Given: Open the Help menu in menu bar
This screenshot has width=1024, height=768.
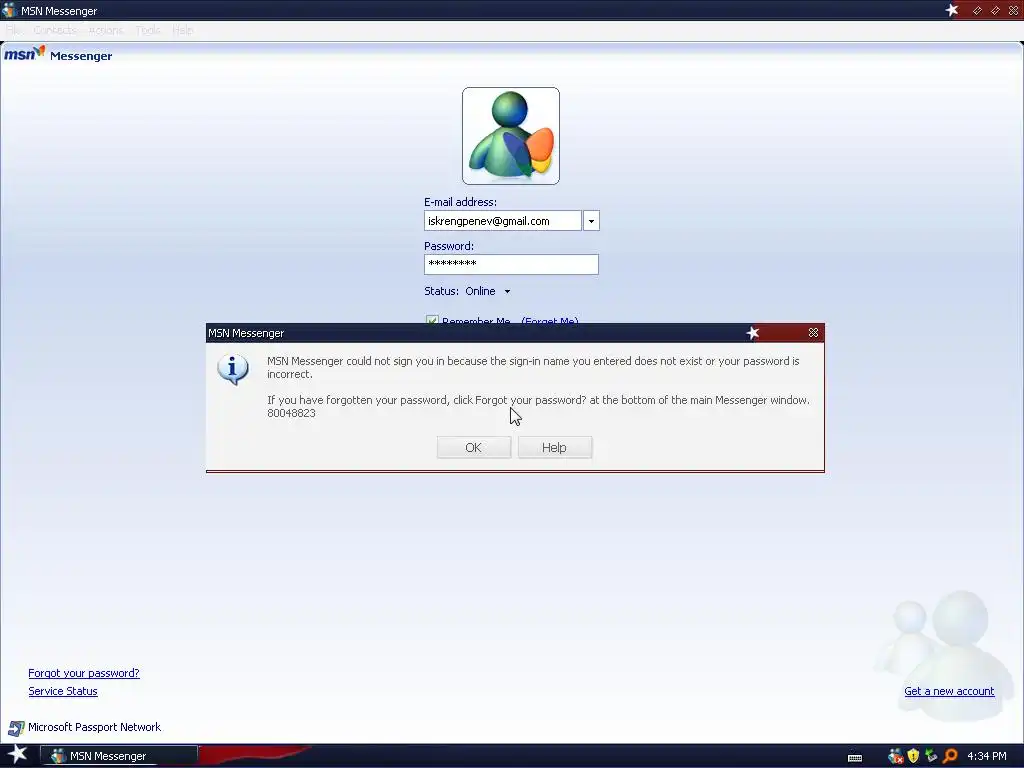Looking at the screenshot, I should point(183,30).
